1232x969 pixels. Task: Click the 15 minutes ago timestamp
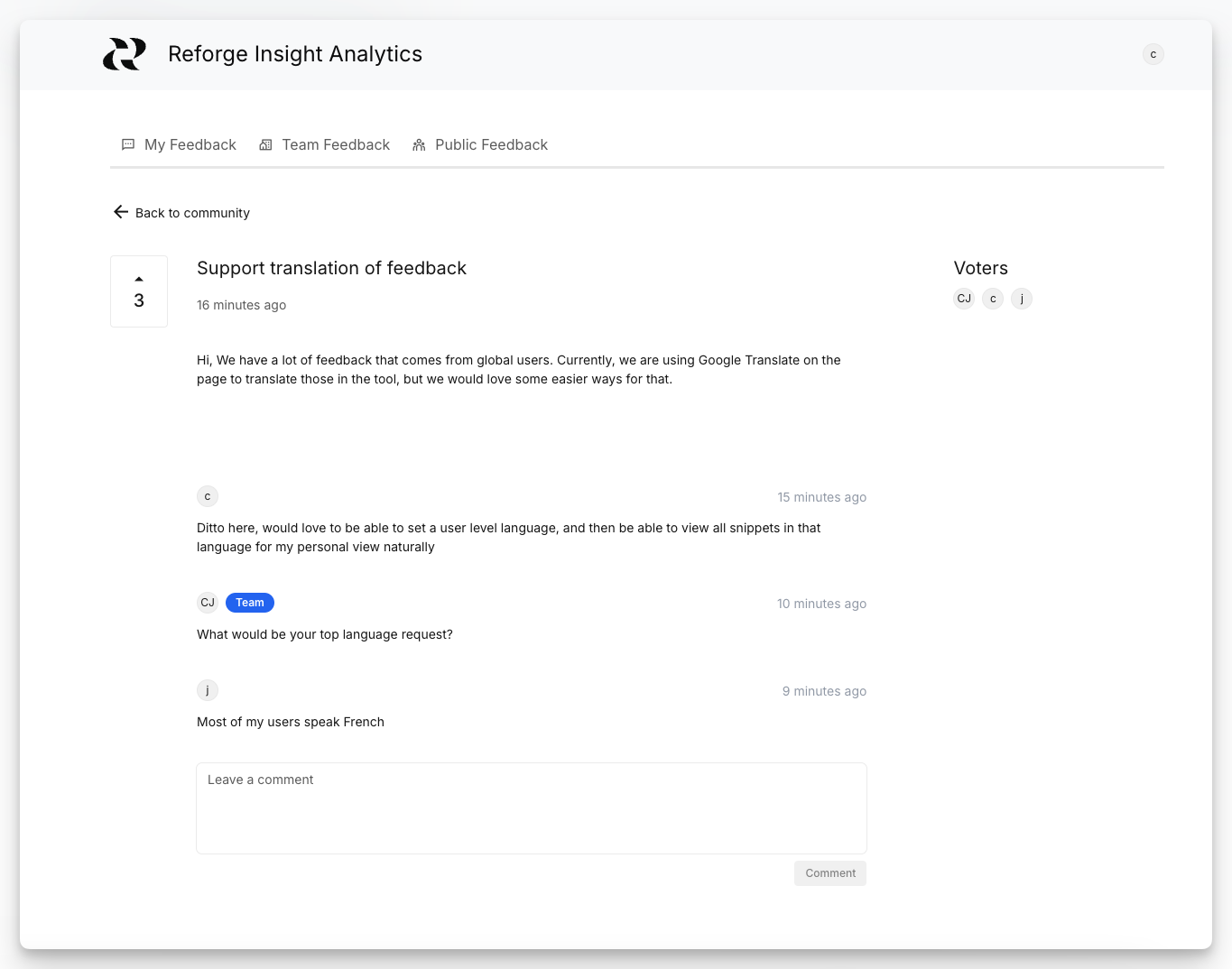(822, 497)
